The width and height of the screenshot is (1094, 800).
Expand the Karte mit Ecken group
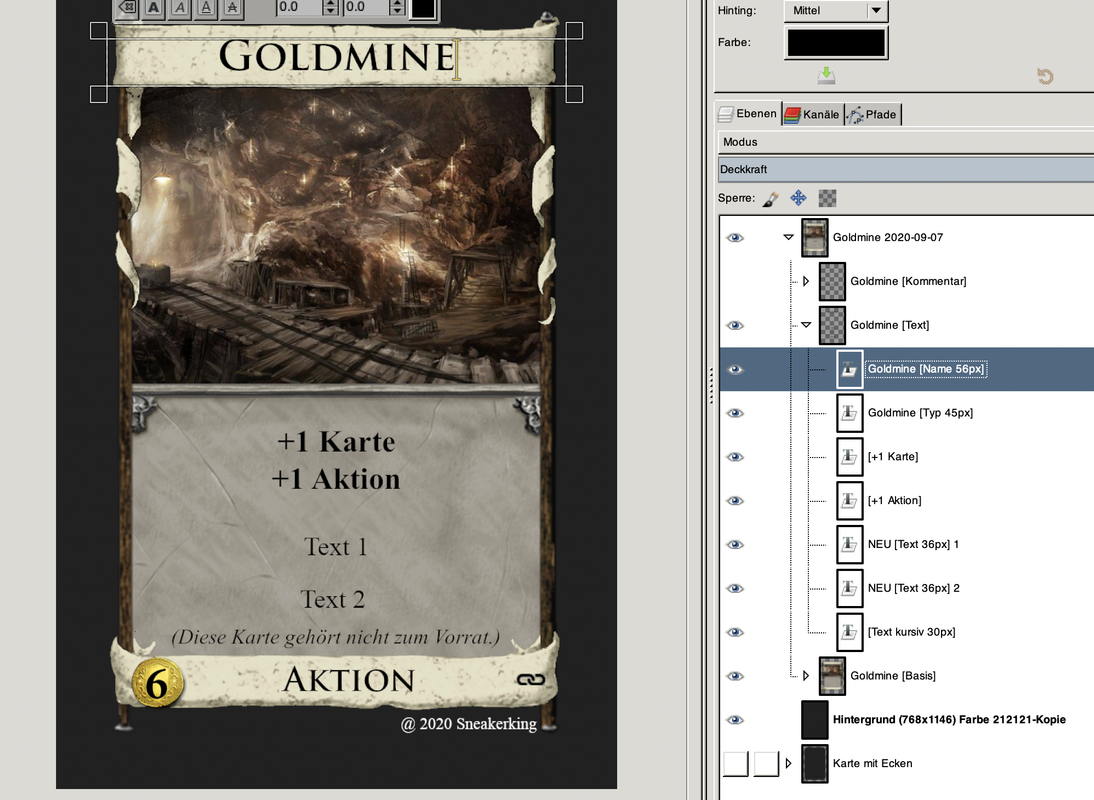(x=788, y=763)
